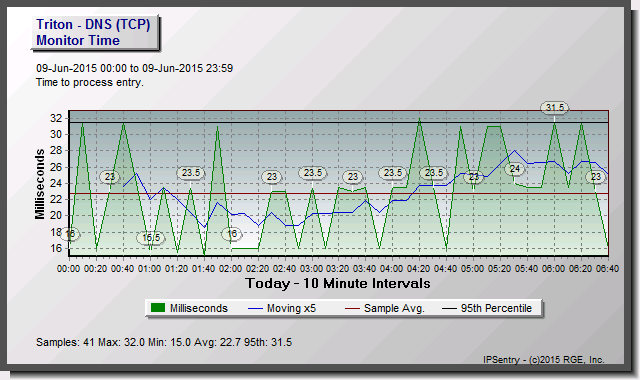The height and width of the screenshot is (380, 640).
Task: Select the red Sample Avg. legend line
Action: coord(352,309)
